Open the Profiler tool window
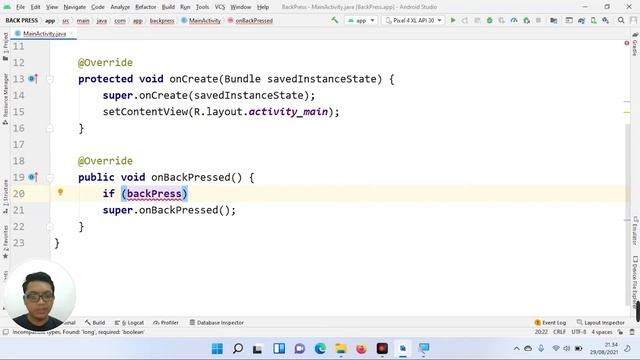This screenshot has height=360, width=640. click(166, 322)
